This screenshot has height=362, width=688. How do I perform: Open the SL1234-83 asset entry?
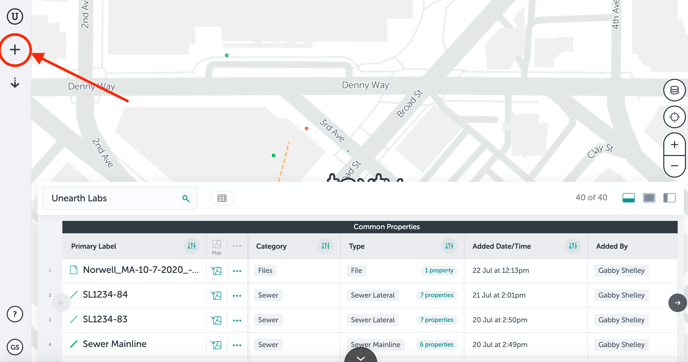coord(105,319)
